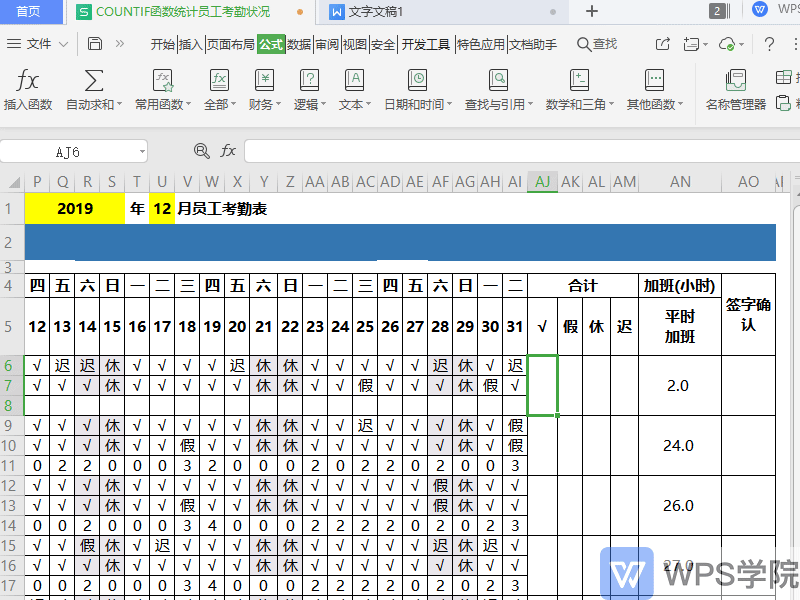Click the zoom magnifier icon beside formula bar
Screen dimensions: 800x600
tap(202, 151)
